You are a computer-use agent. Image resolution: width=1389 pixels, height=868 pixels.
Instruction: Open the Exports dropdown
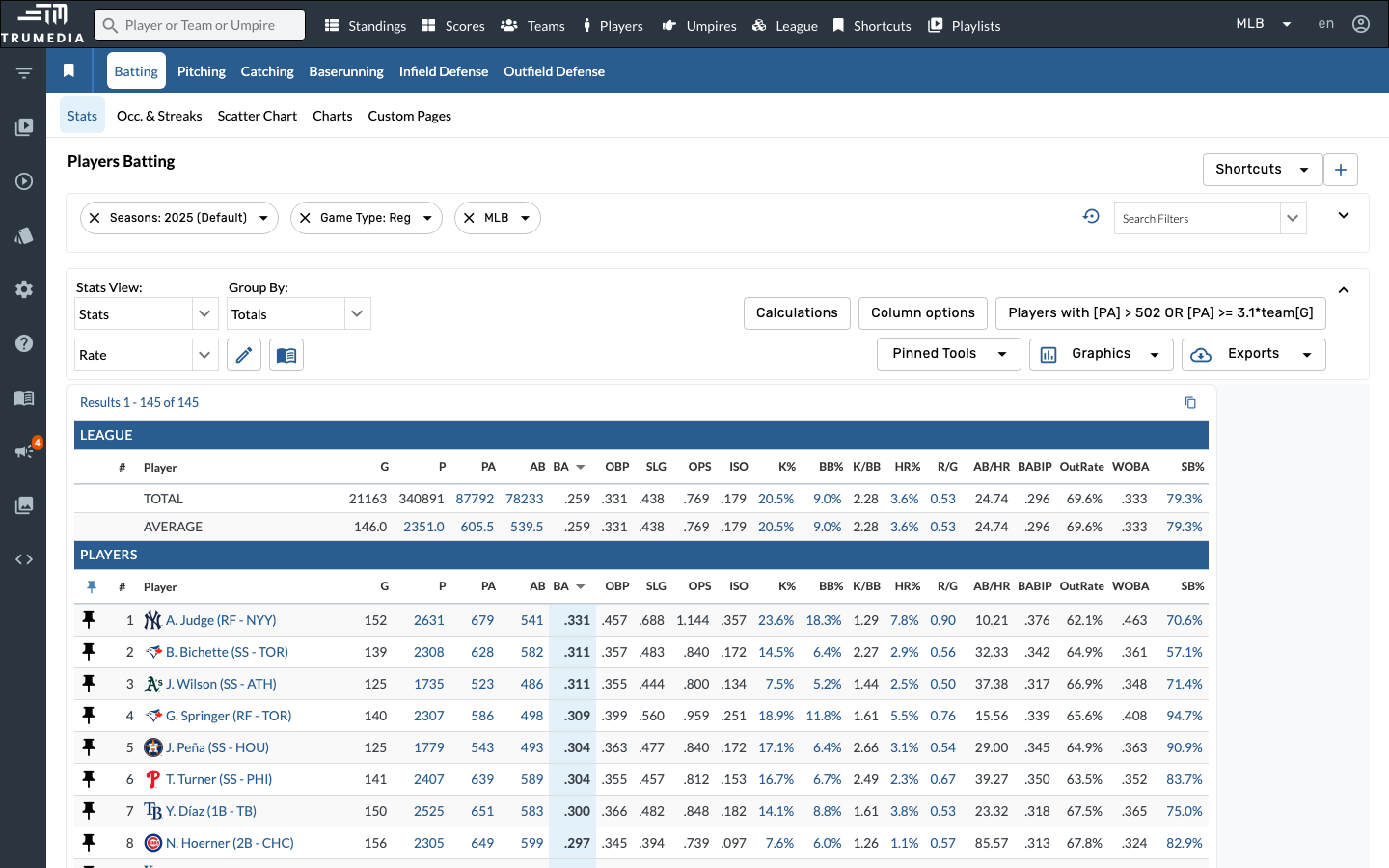(1254, 354)
